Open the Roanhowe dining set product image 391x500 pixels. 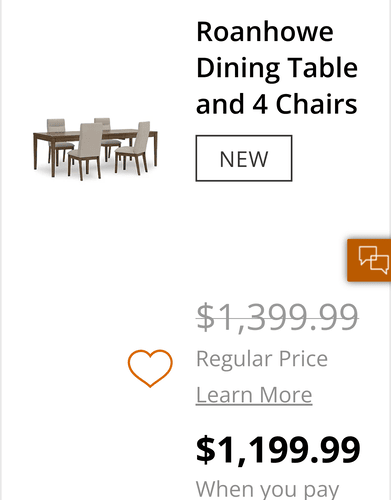click(x=95, y=149)
